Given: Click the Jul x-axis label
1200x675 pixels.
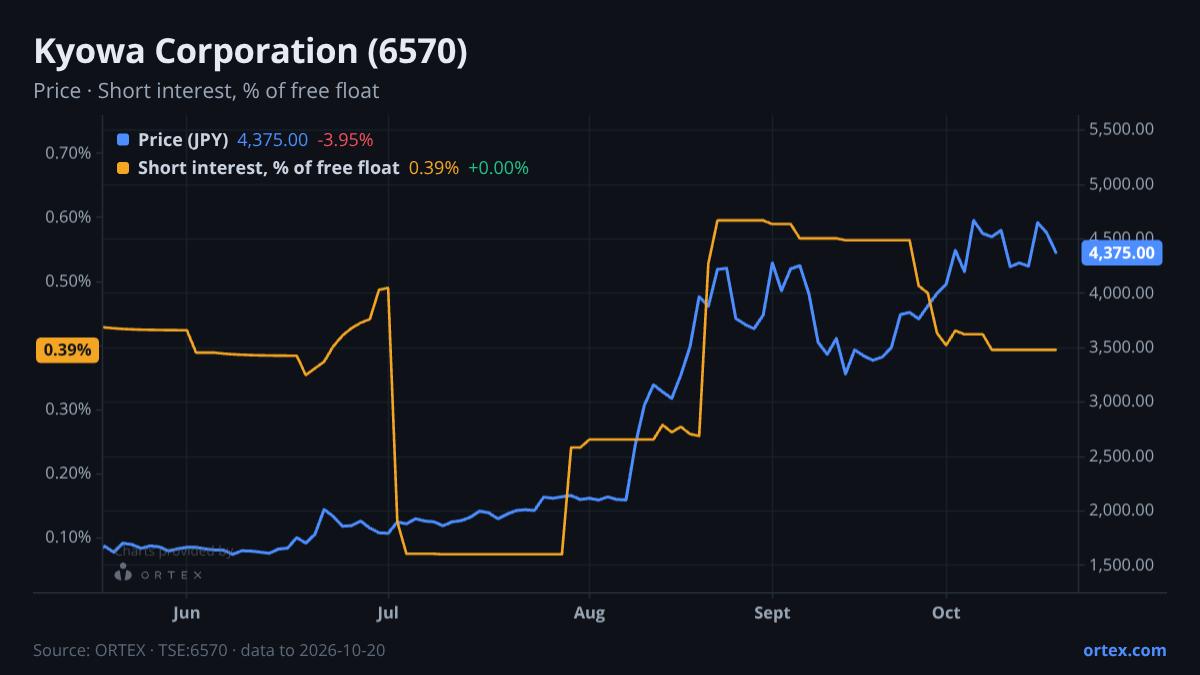Looking at the screenshot, I should [x=389, y=613].
